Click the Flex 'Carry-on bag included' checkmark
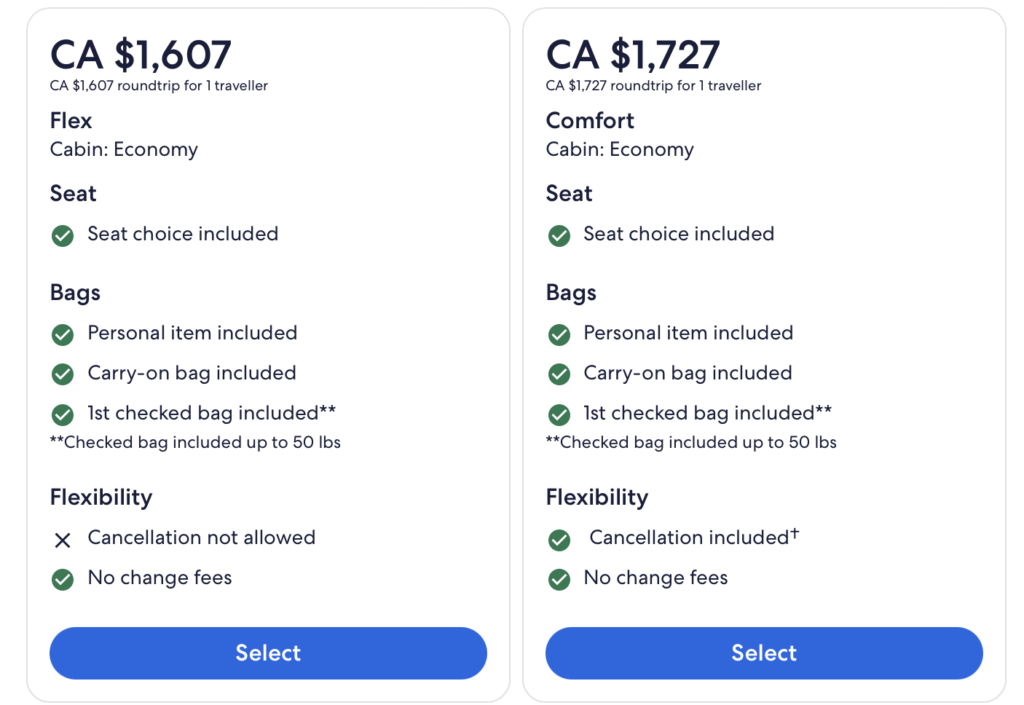The width and height of the screenshot is (1024, 705). coord(63,375)
